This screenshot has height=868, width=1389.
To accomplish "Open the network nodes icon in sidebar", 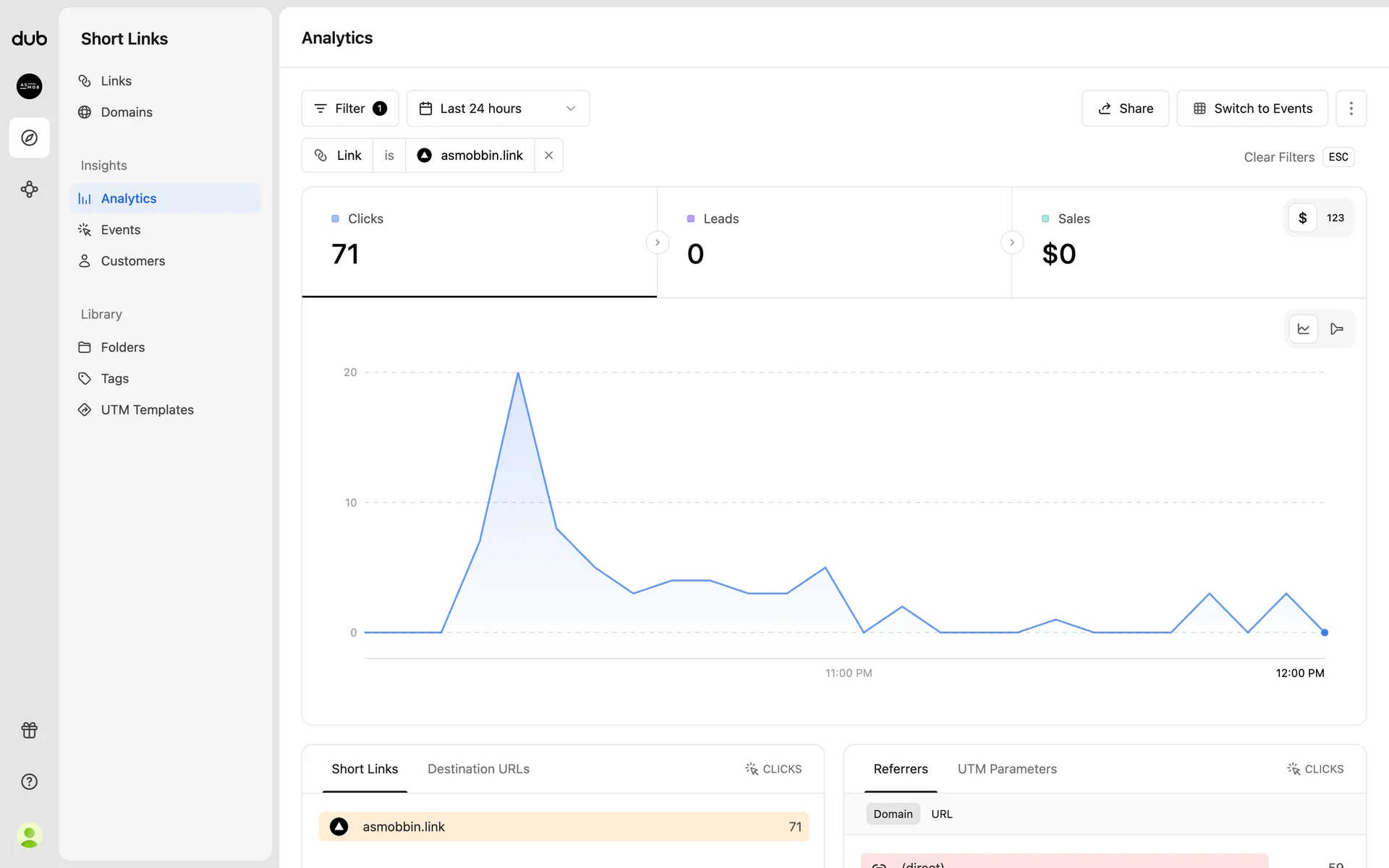I will tap(29, 190).
